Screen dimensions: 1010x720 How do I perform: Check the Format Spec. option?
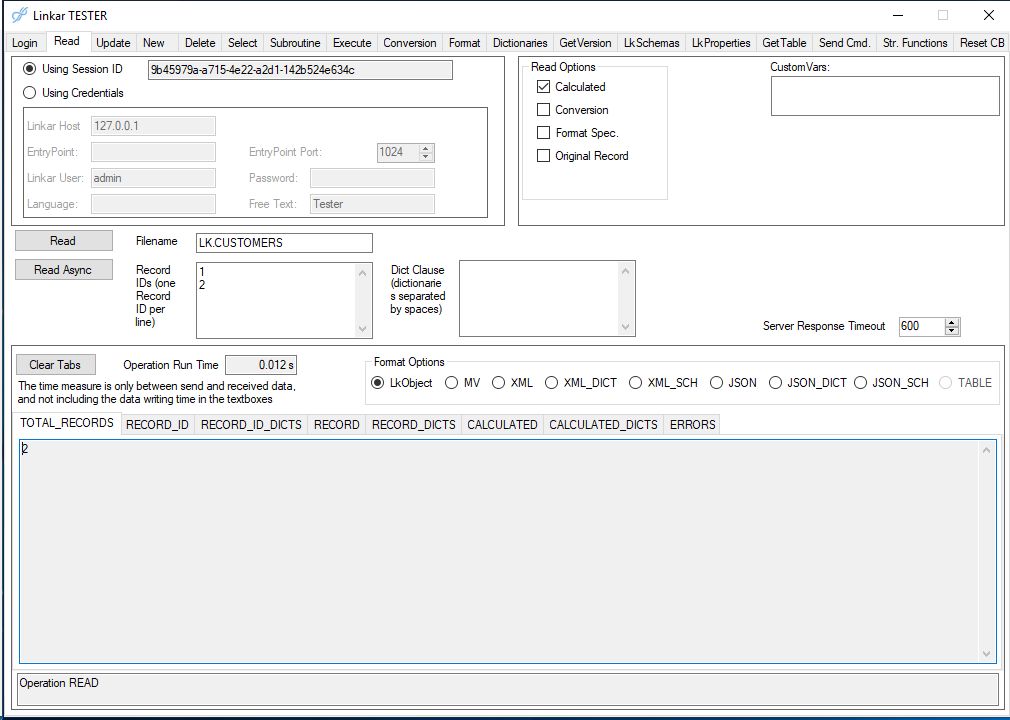point(544,133)
